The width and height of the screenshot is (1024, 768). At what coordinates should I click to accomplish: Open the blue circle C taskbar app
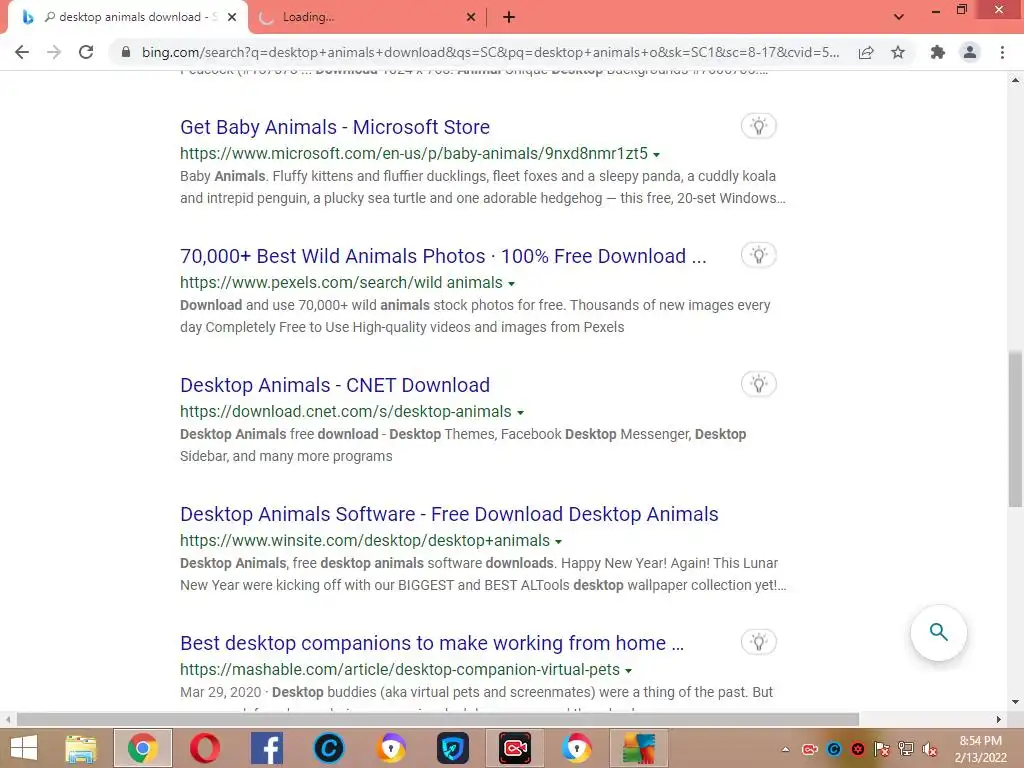328,748
